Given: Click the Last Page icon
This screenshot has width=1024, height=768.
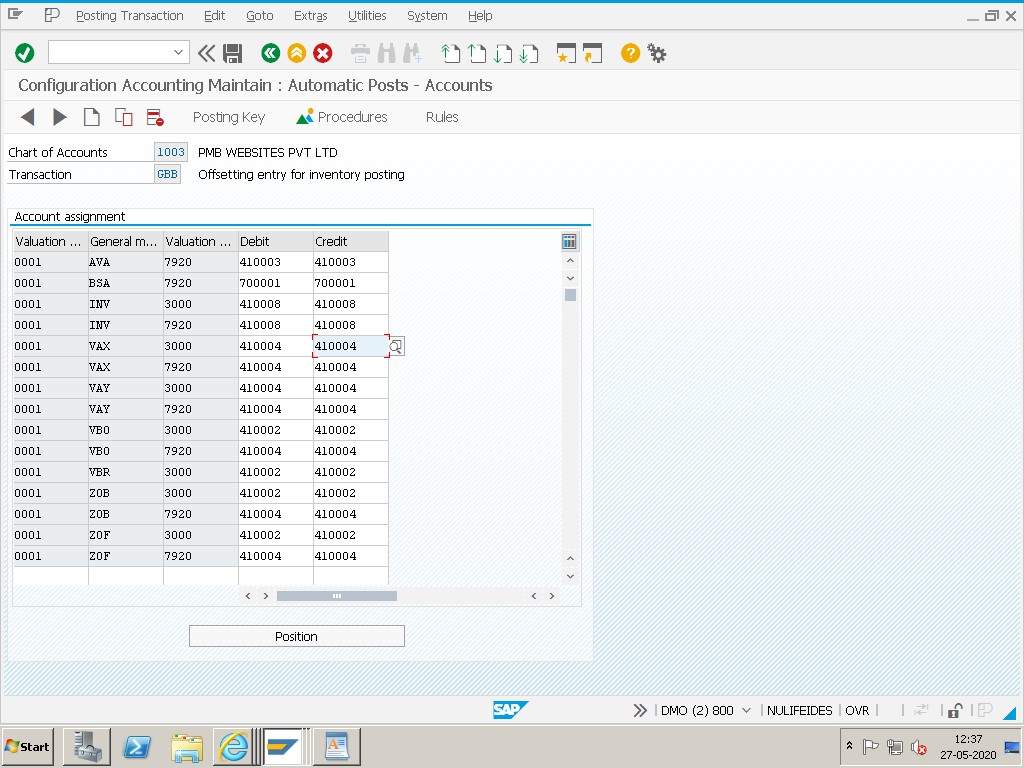Looking at the screenshot, I should [x=529, y=53].
